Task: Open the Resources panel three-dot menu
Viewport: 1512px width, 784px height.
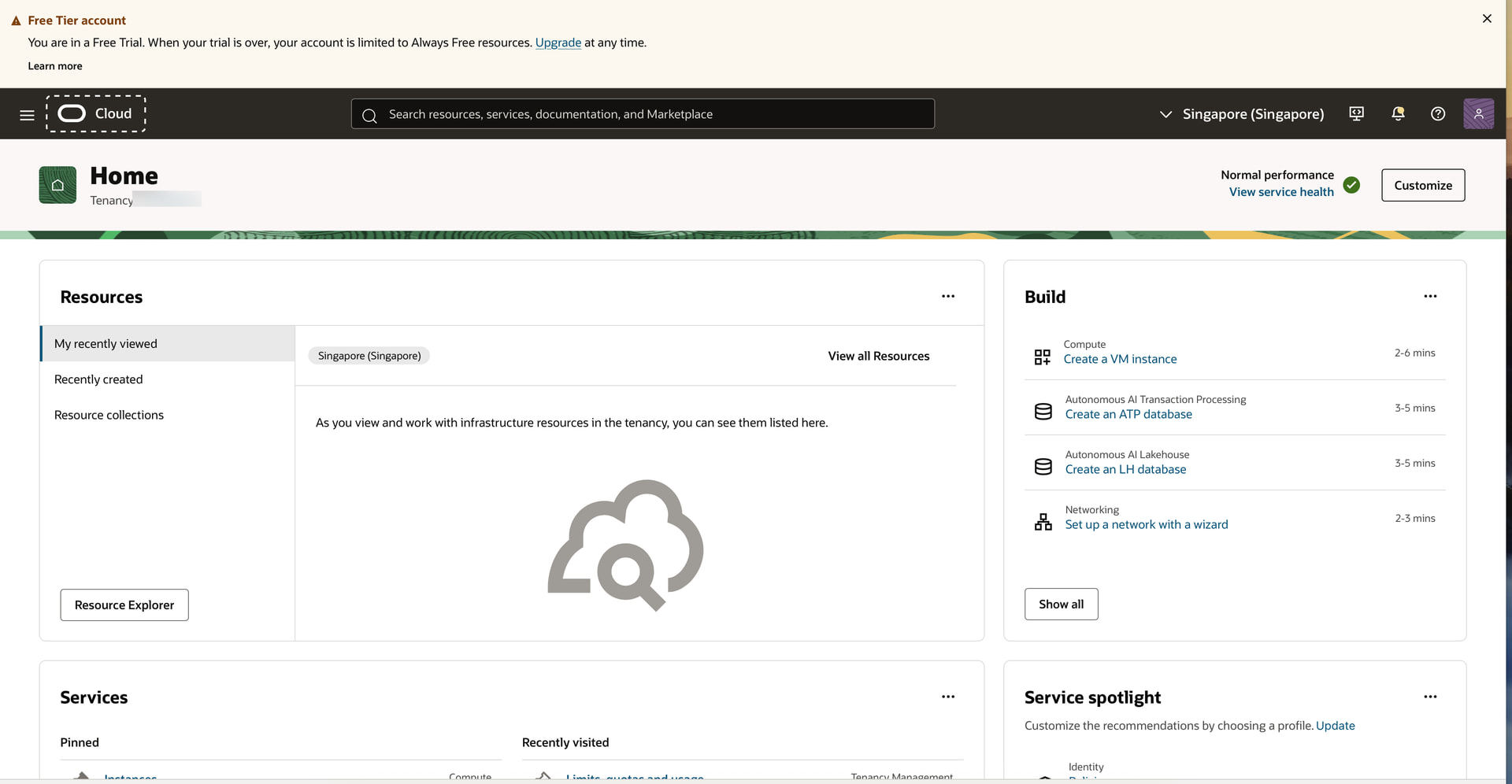Action: (948, 297)
